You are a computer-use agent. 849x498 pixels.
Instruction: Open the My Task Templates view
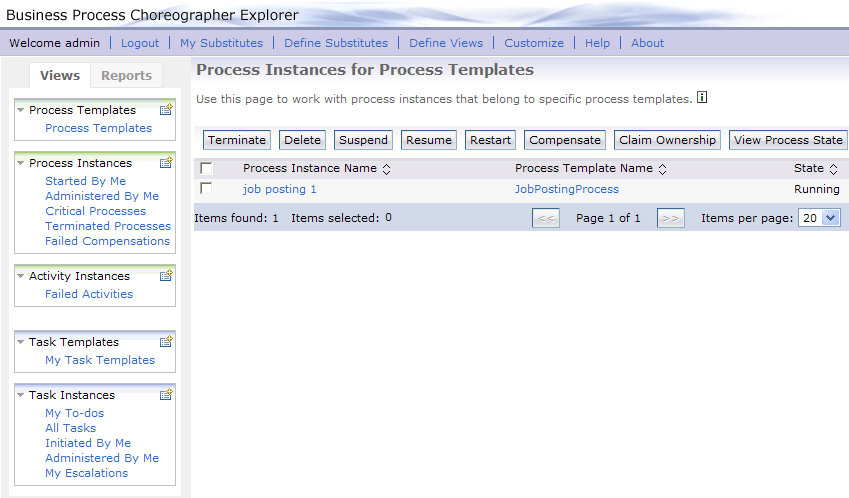point(100,360)
